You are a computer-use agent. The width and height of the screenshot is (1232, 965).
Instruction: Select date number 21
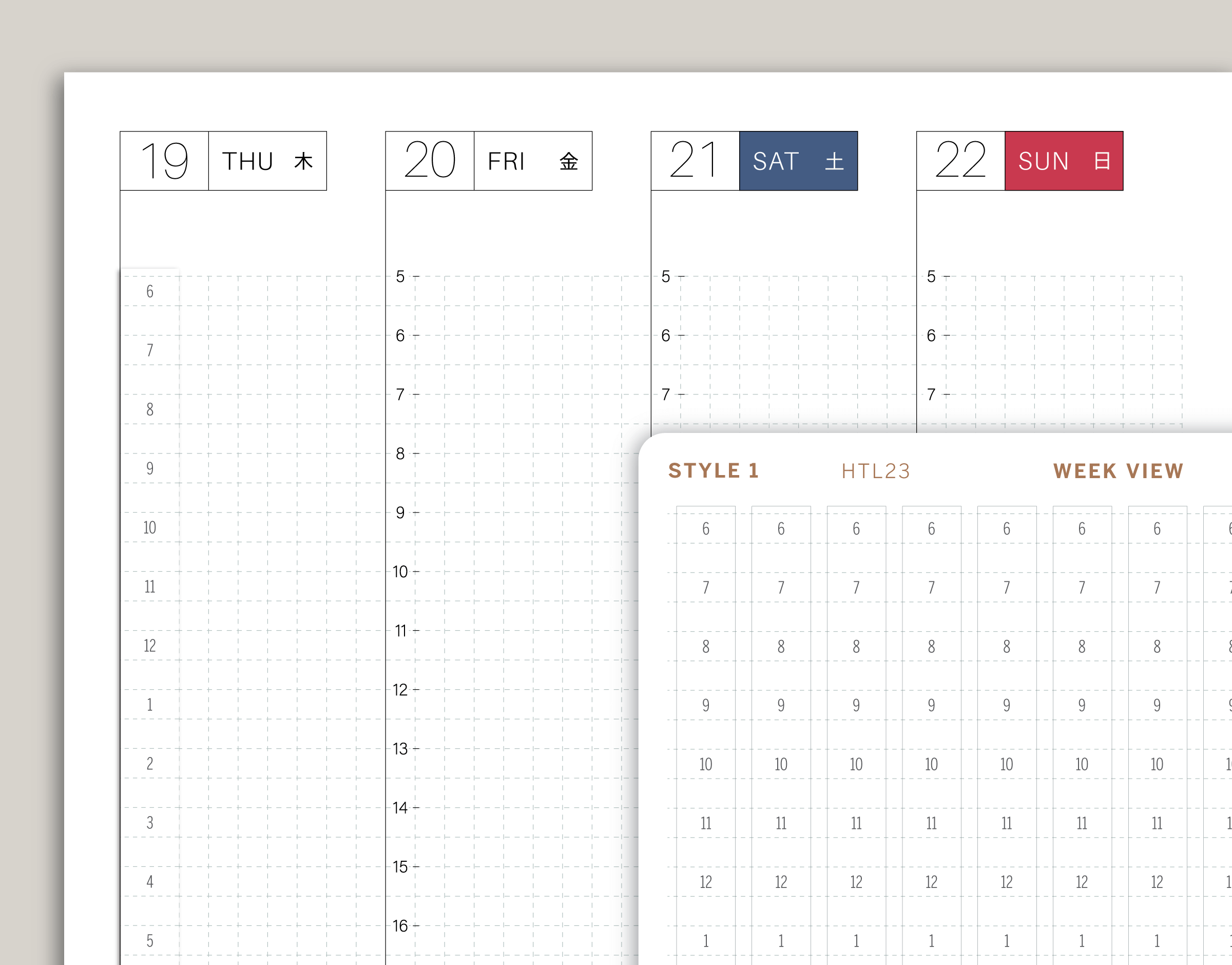(x=695, y=160)
